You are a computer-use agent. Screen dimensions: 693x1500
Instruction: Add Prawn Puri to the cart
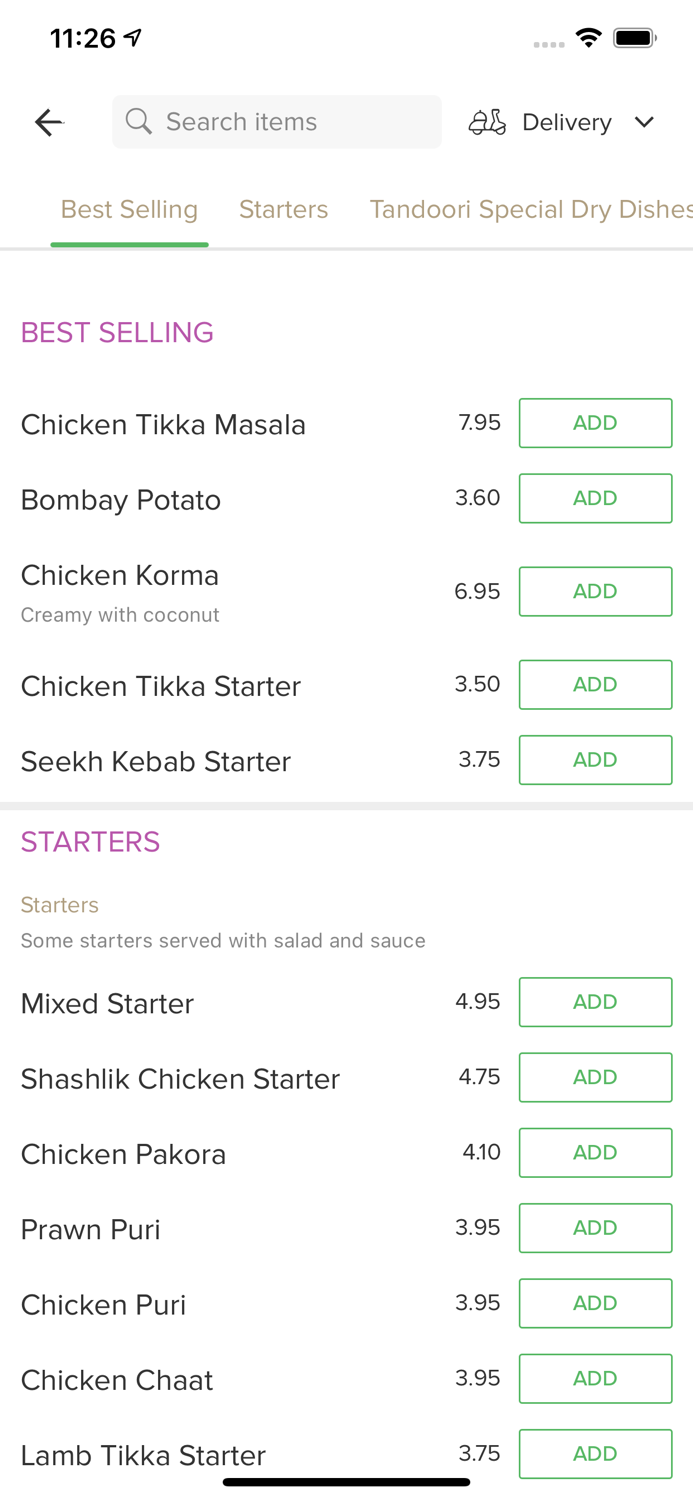point(595,1228)
